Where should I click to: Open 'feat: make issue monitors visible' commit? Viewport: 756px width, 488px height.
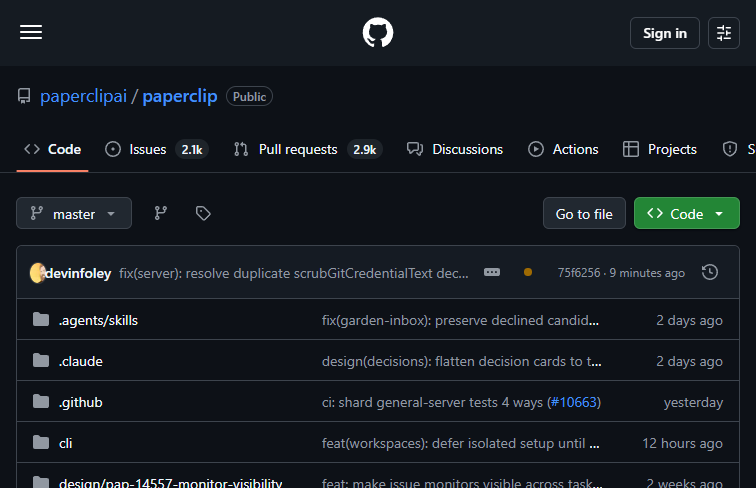point(462,482)
